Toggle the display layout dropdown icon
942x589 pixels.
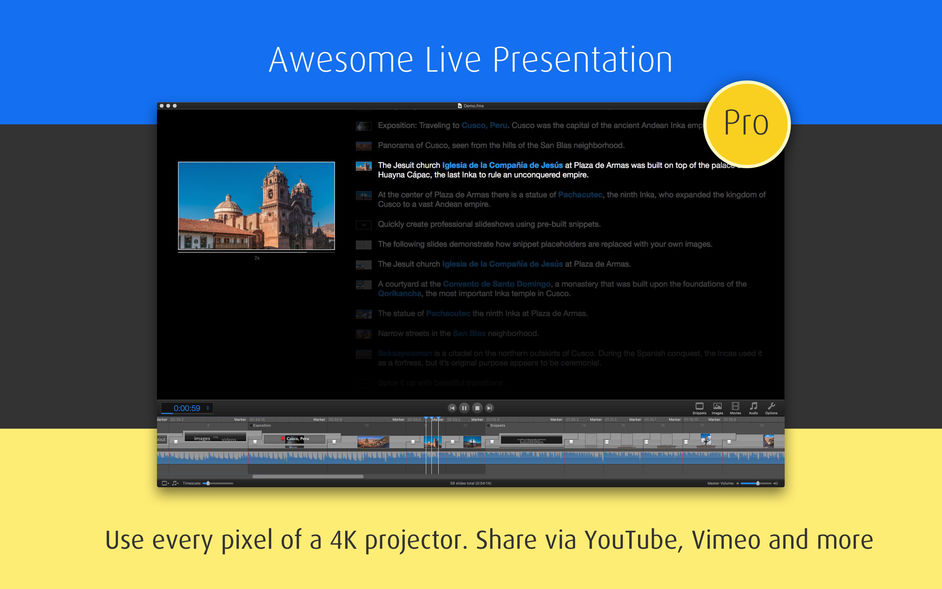(x=165, y=483)
